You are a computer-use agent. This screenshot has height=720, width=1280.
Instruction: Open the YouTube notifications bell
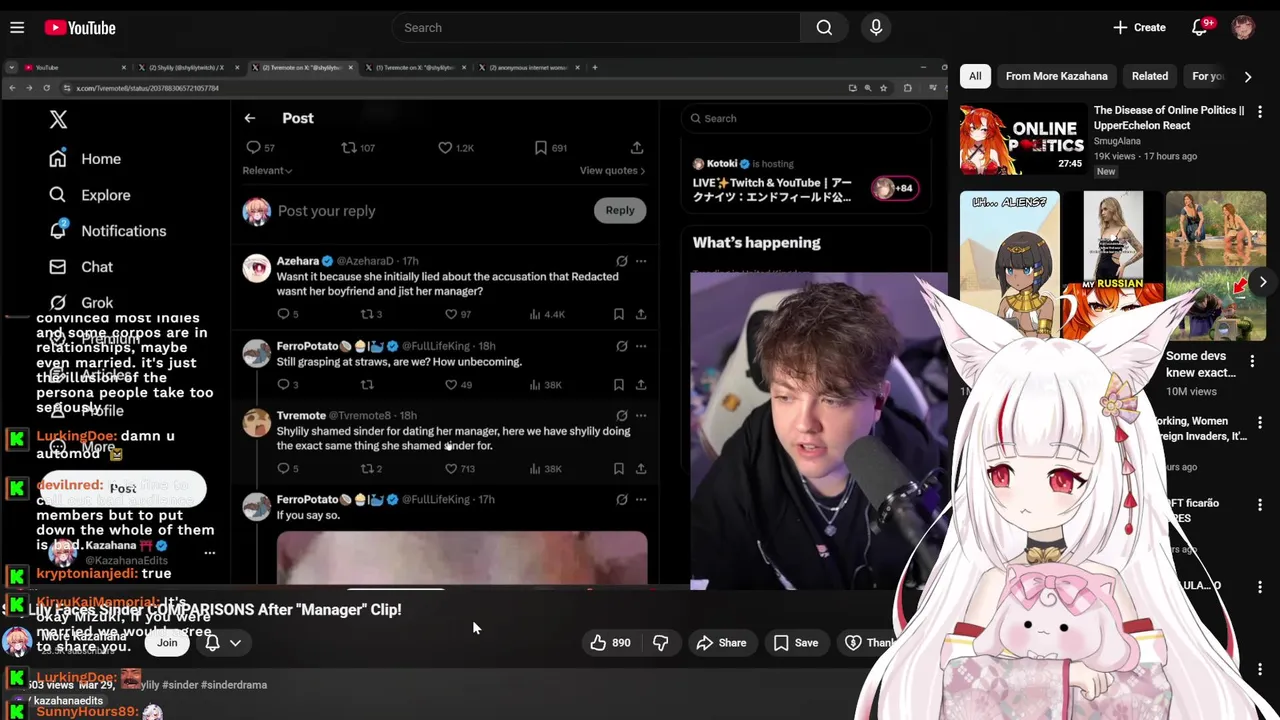1200,28
